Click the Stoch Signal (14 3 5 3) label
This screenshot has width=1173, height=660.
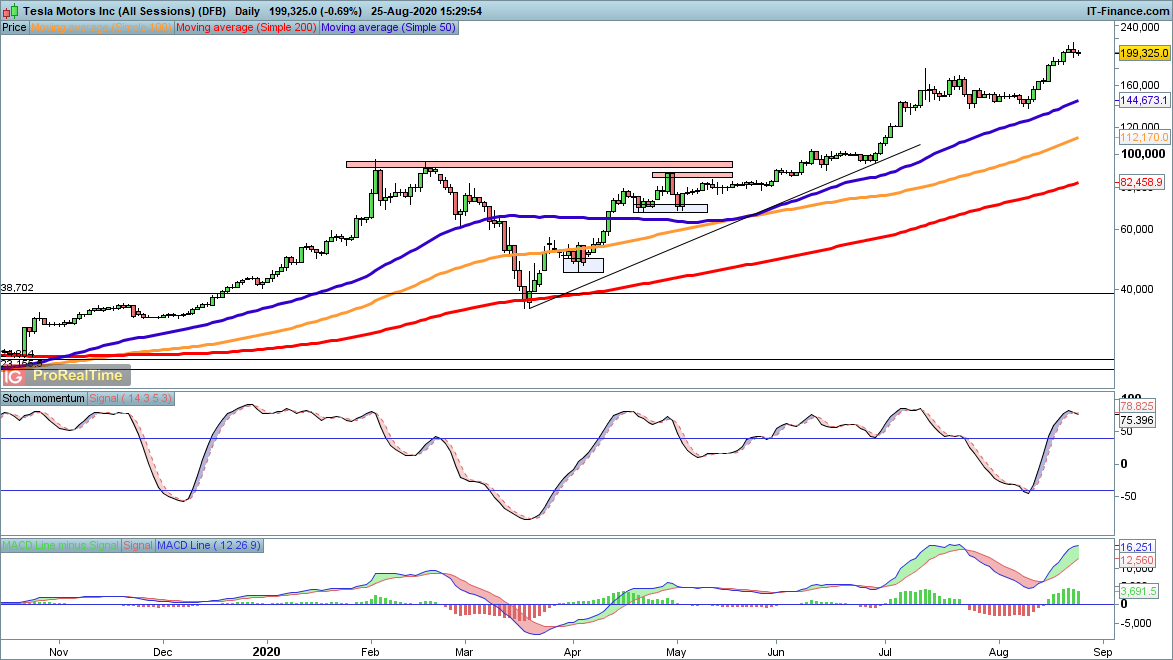(x=131, y=398)
